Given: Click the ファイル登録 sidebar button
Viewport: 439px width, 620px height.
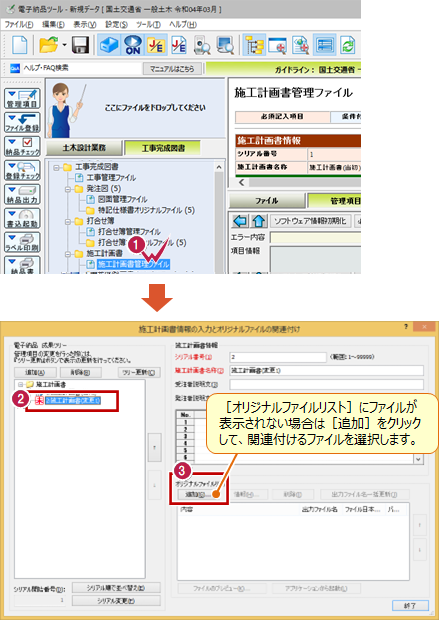Looking at the screenshot, I should click(x=23, y=123).
